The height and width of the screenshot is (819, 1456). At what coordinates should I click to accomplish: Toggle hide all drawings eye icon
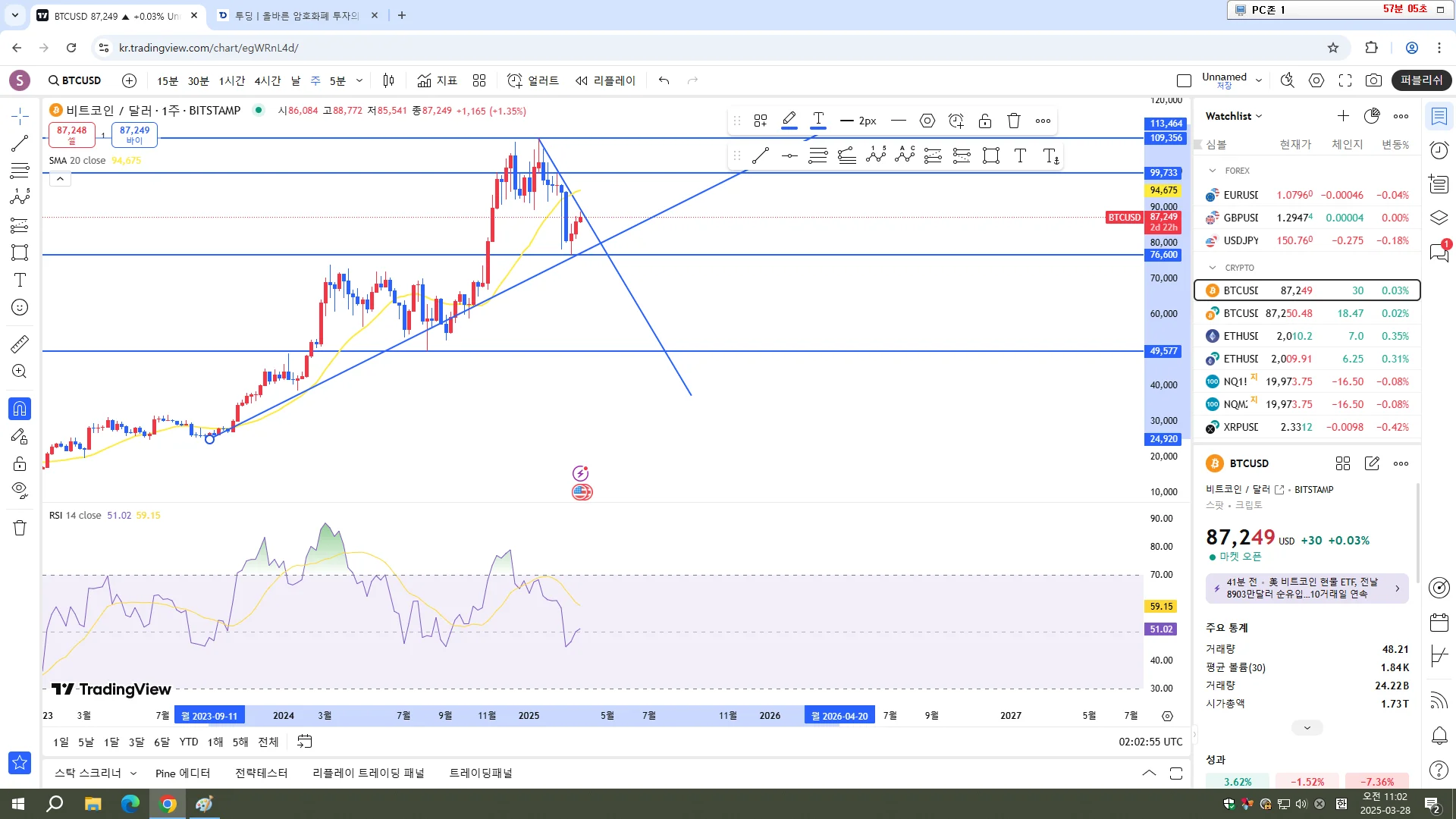(20, 489)
